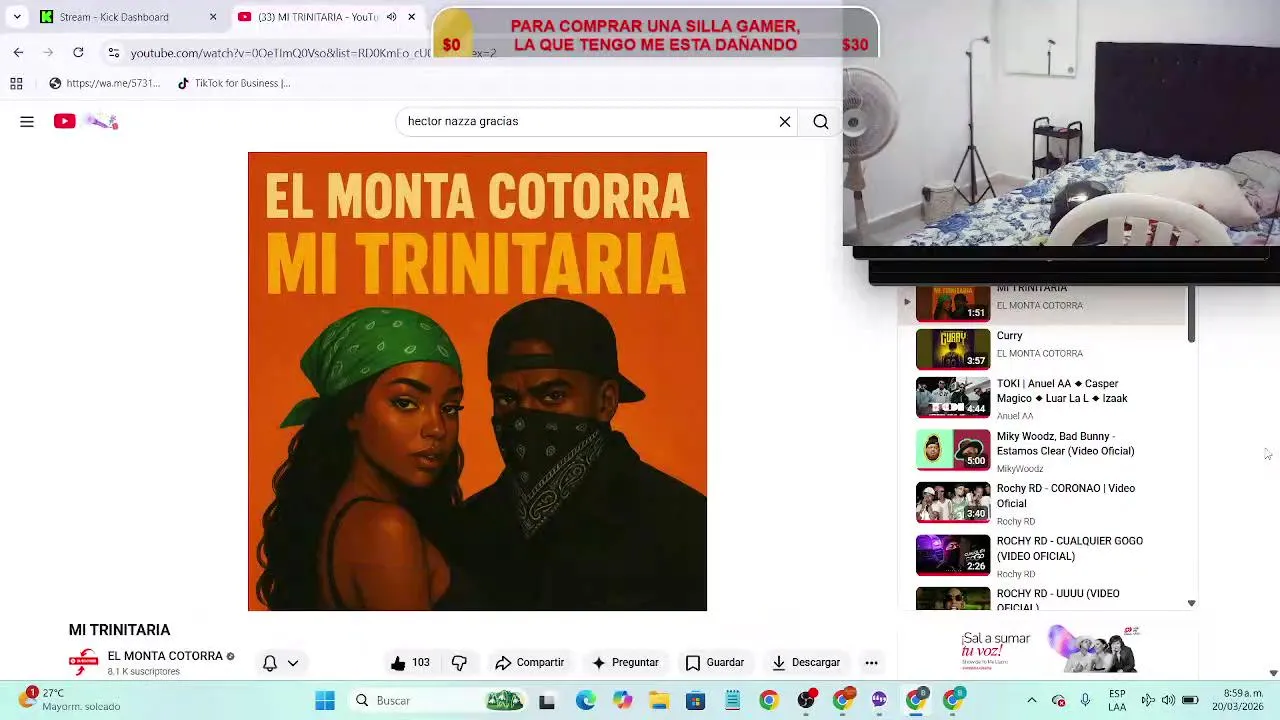The height and width of the screenshot is (720, 1280).
Task: Open more actions ellipsis menu
Action: pyautogui.click(x=871, y=663)
